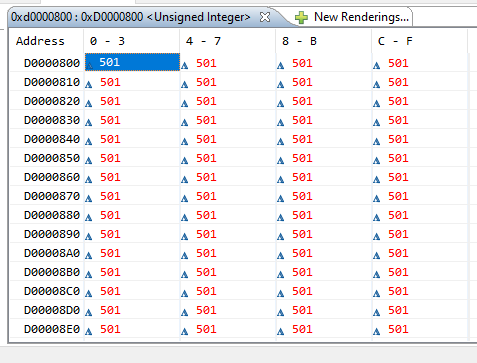477x363 pixels.
Task: Click changed-value triangle icon in D0000800 column 4-7
Action: point(185,66)
